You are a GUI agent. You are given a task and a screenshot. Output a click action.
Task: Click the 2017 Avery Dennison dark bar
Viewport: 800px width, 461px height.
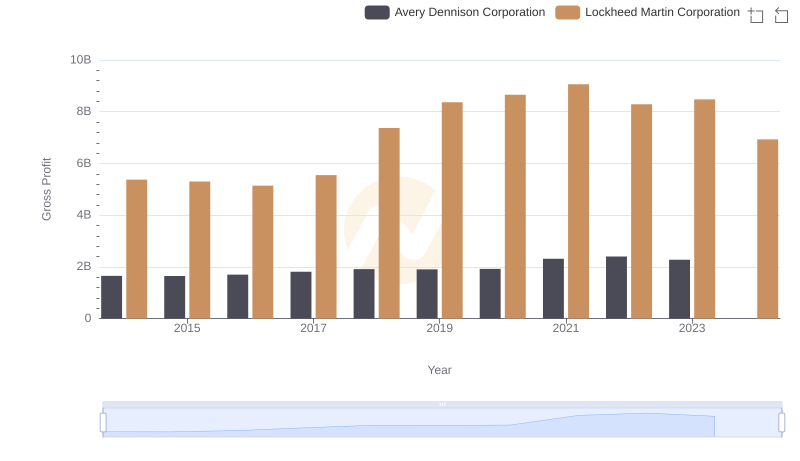pos(301,295)
